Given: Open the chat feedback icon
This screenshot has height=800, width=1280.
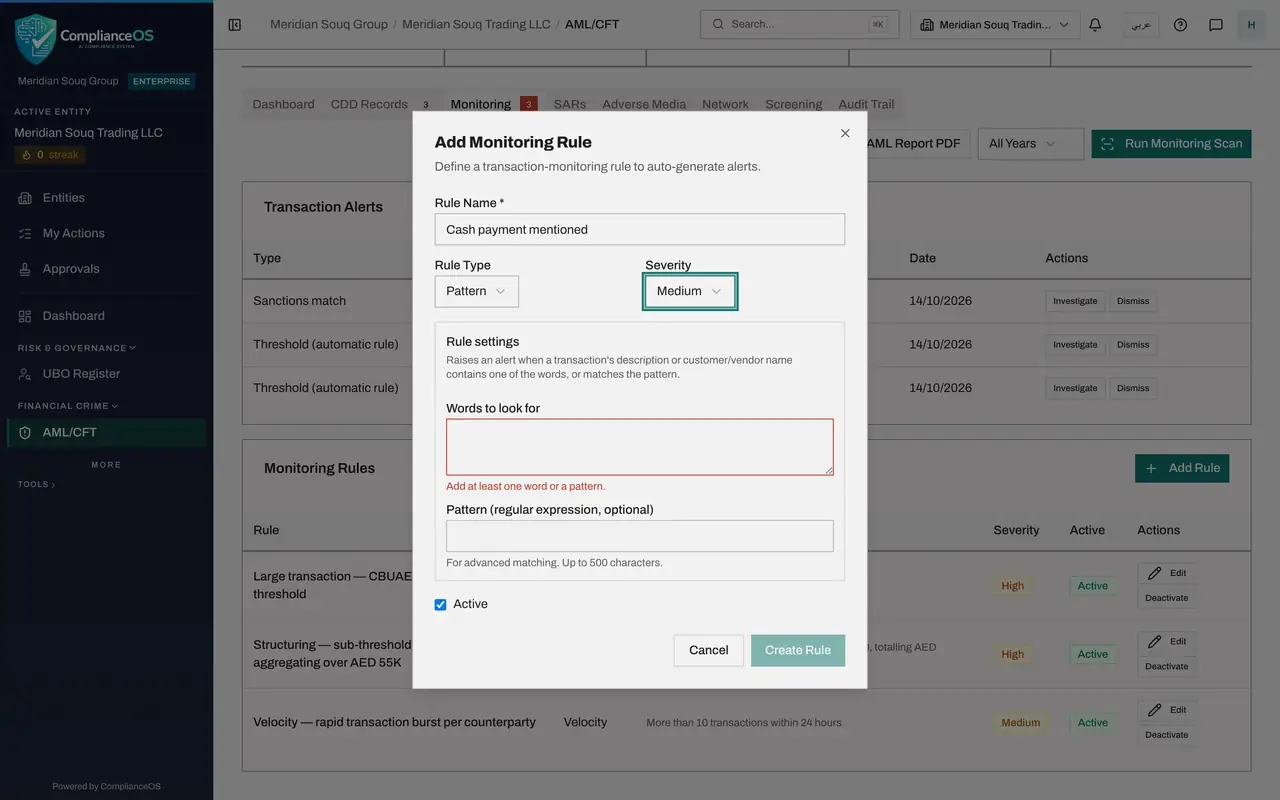Looking at the screenshot, I should click(x=1216, y=25).
